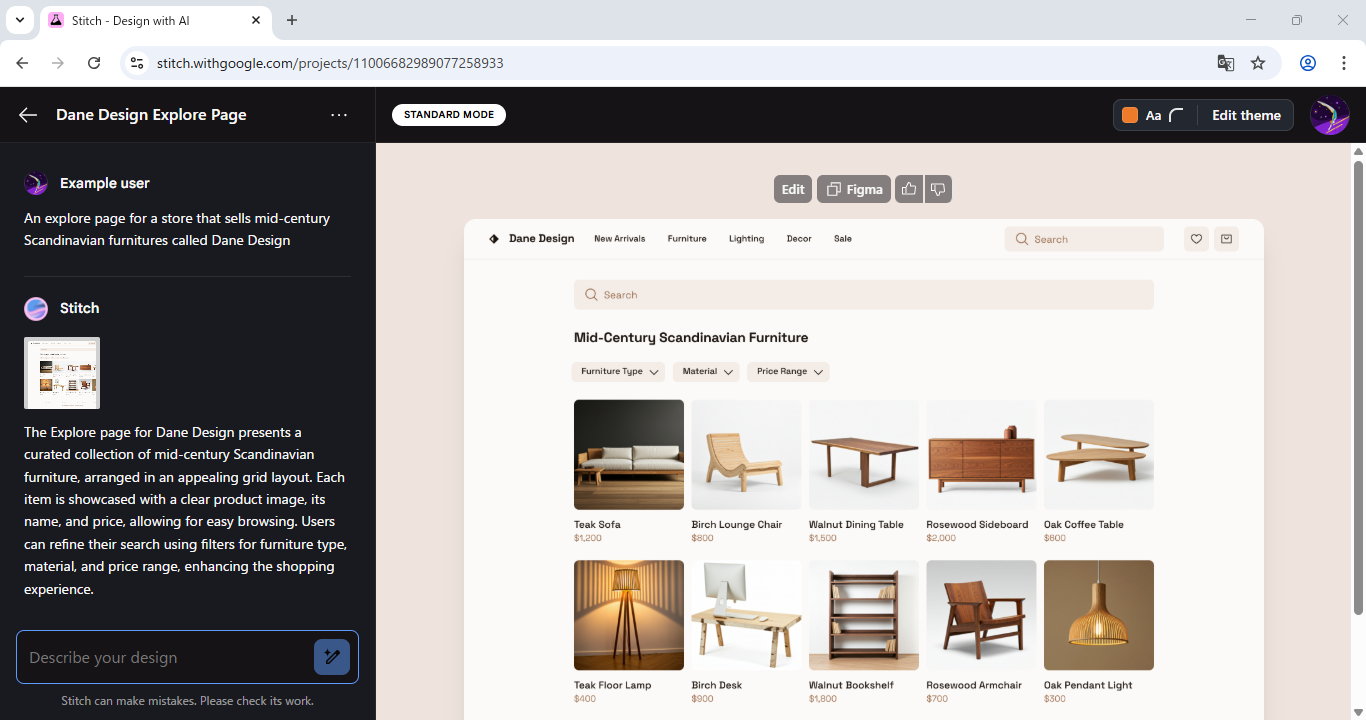The height and width of the screenshot is (720, 1366).
Task: Click the Example user avatar in chat
Action: pos(36,183)
